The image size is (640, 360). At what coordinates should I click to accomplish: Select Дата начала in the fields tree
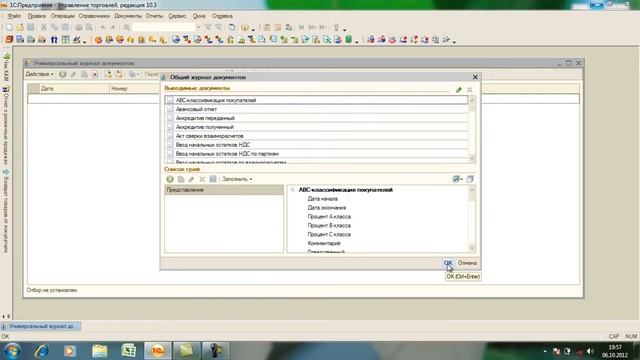(322, 199)
